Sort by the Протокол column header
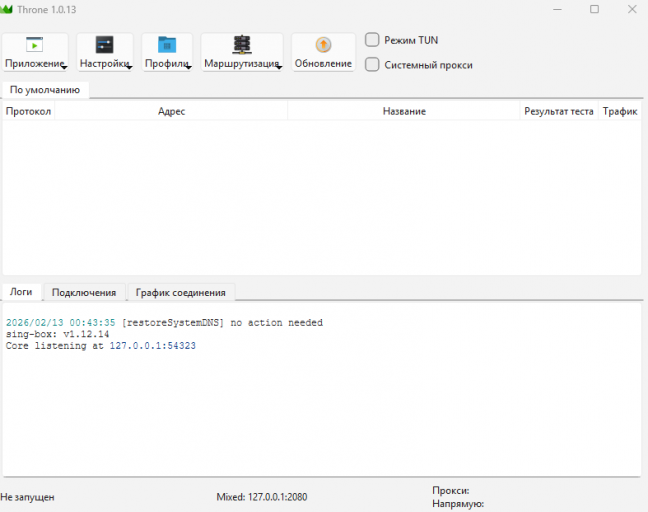Screen dimensions: 648x512 point(29,111)
